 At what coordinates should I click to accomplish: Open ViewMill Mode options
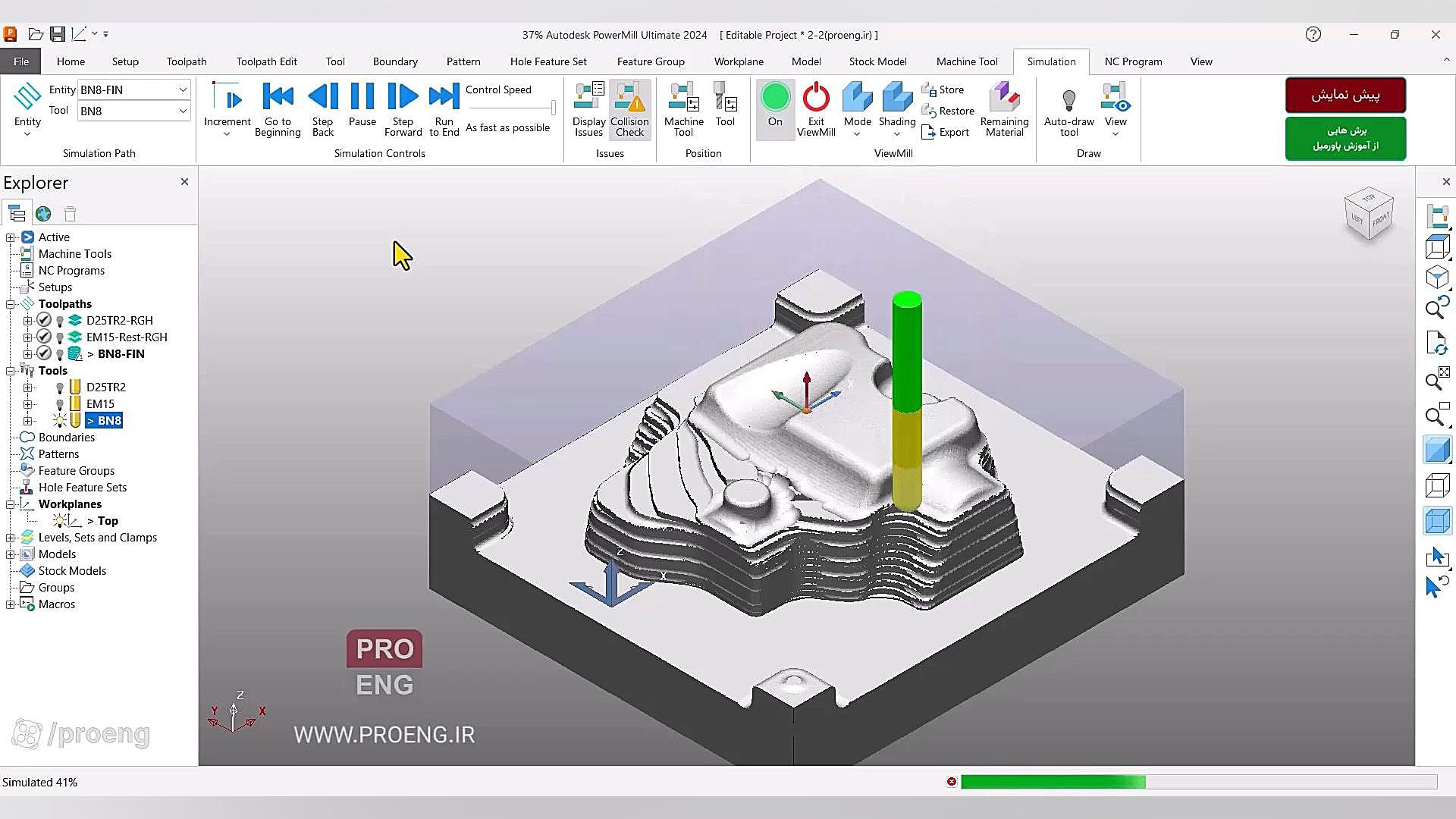coord(858,109)
